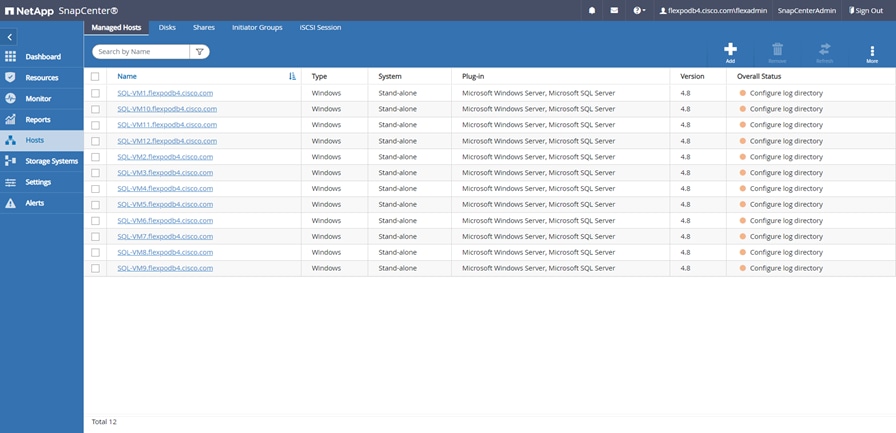
Task: Check the SQL-VM10 row checkbox
Action: tap(95, 109)
